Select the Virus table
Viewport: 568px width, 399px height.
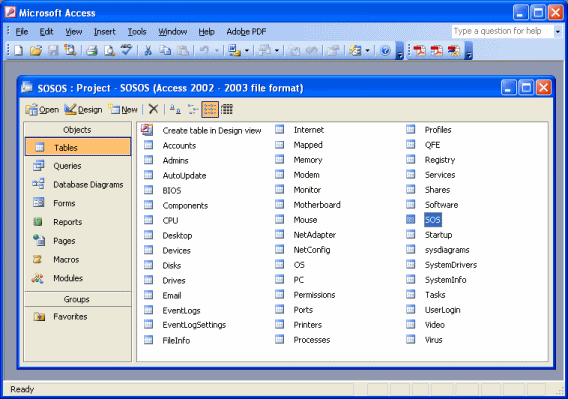(433, 340)
